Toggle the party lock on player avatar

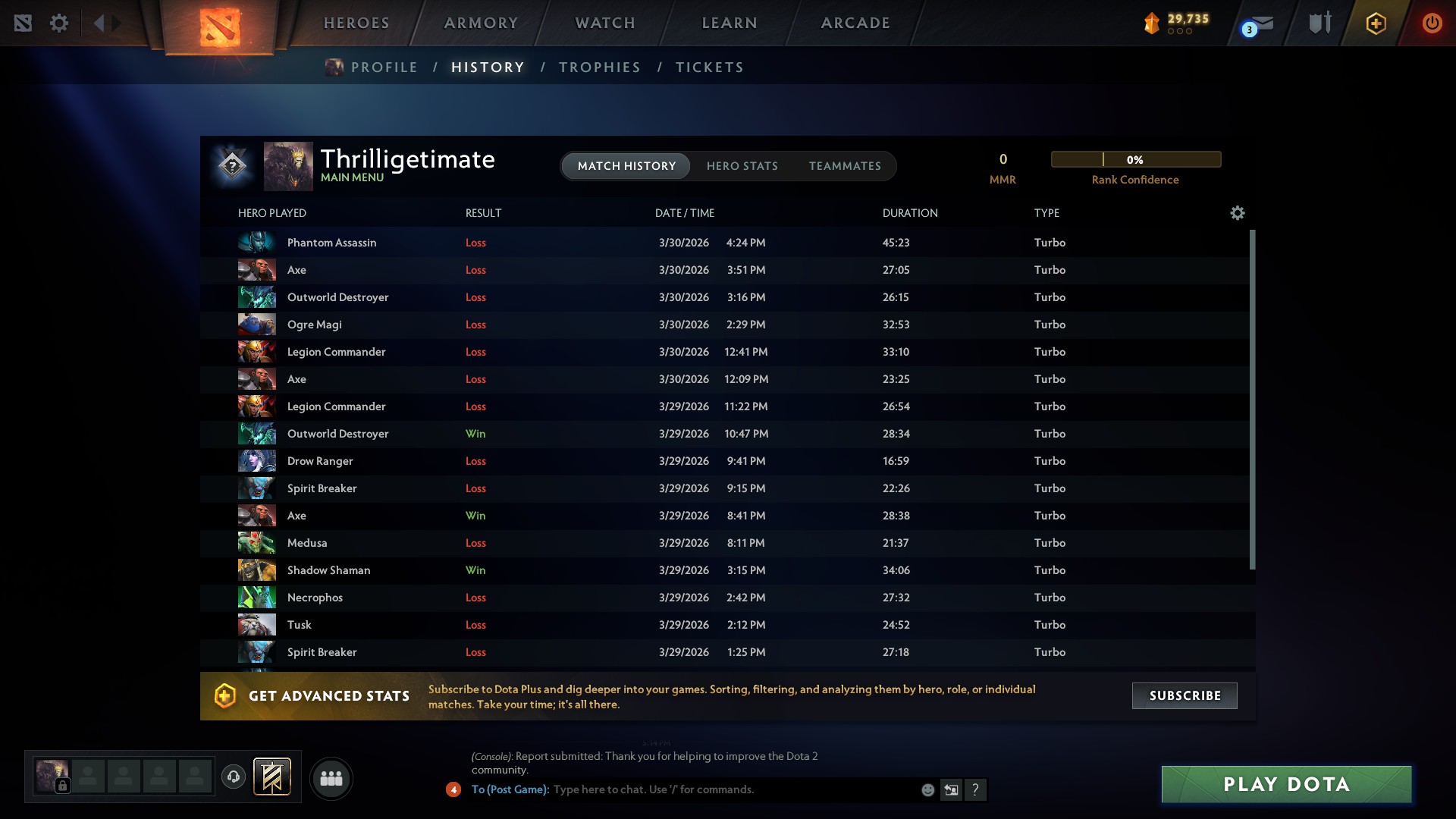tap(63, 786)
